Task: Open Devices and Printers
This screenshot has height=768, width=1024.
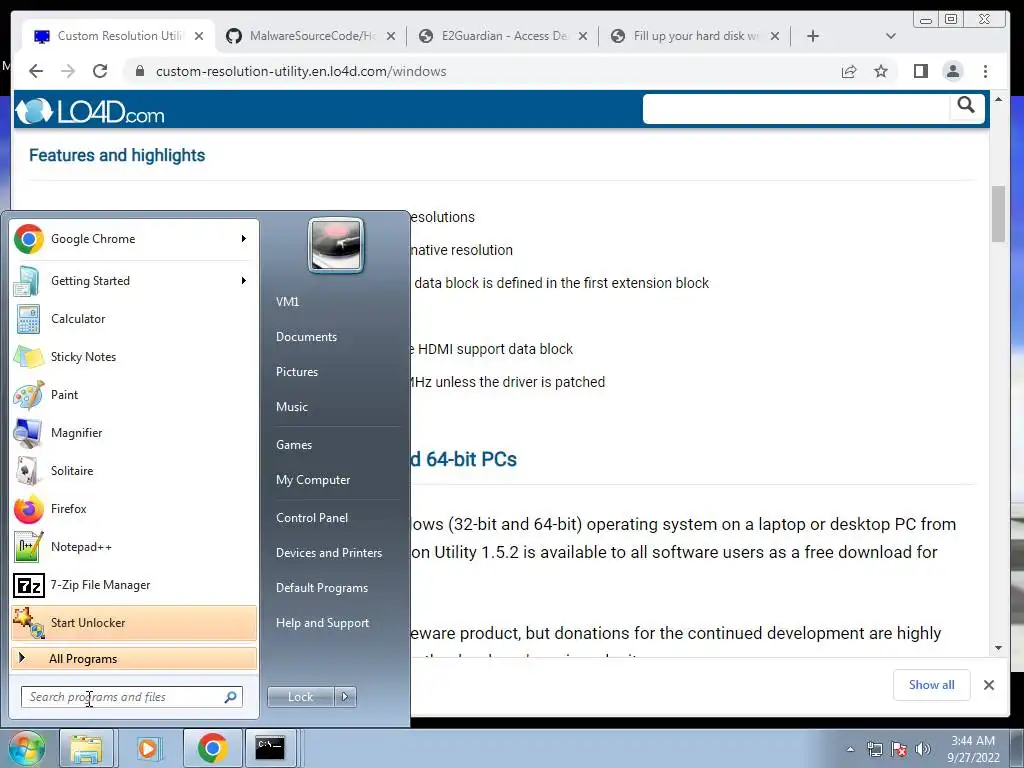Action: pos(328,553)
